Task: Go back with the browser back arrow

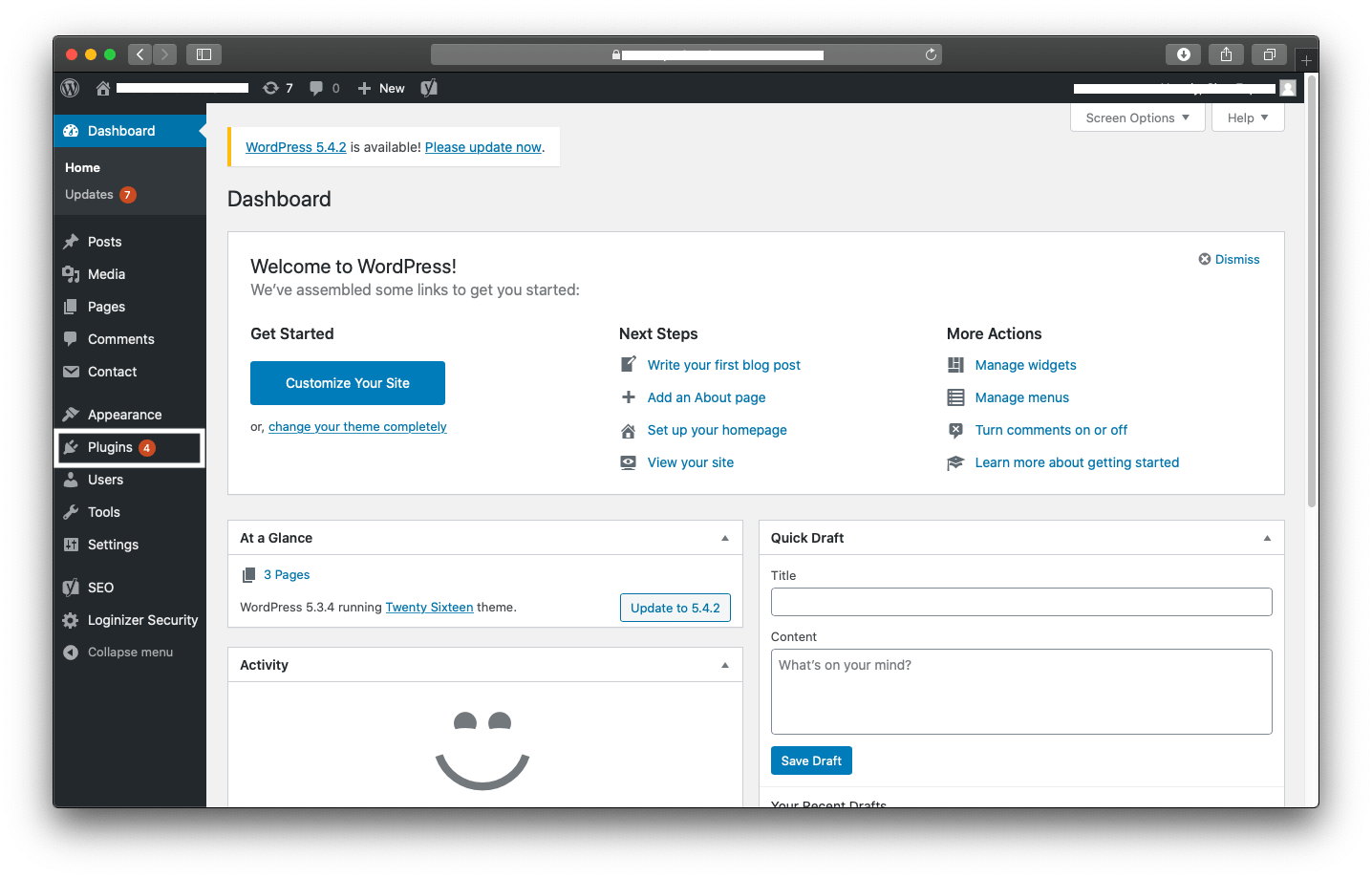Action: [139, 54]
